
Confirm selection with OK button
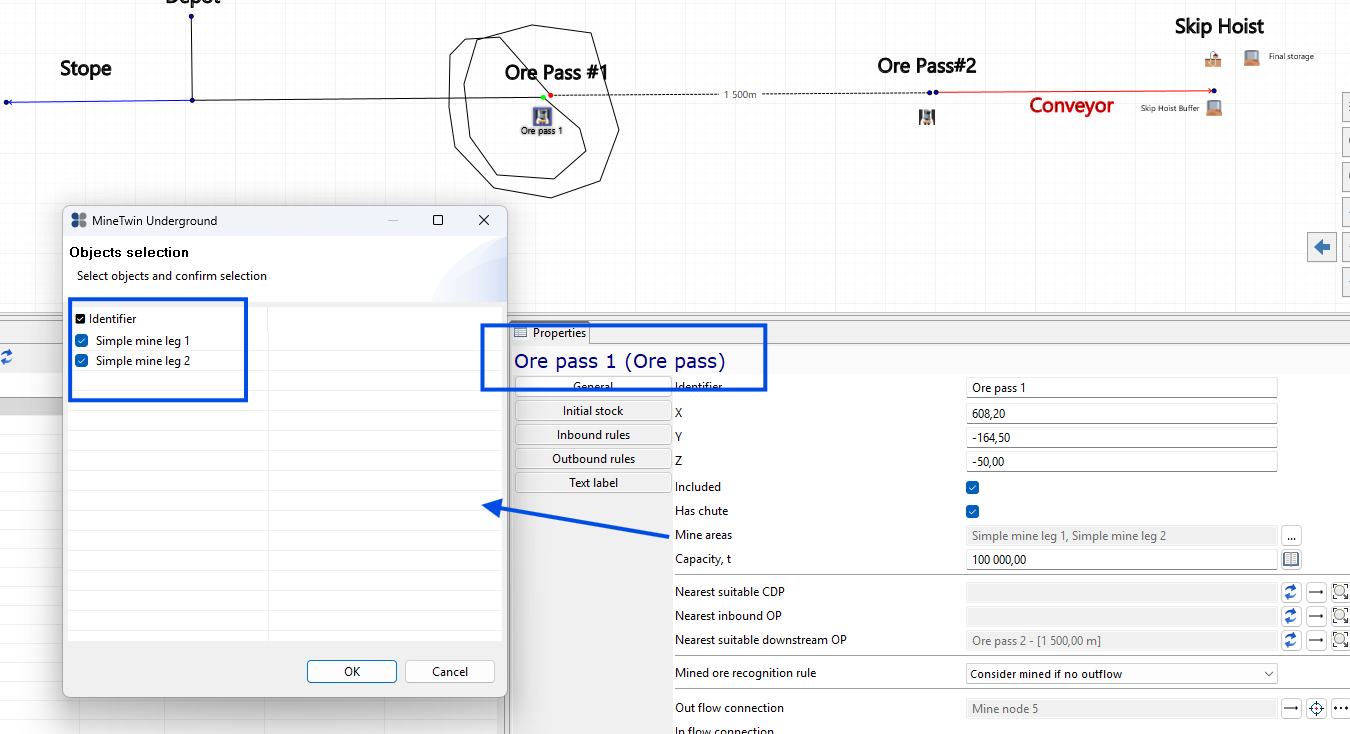point(352,672)
